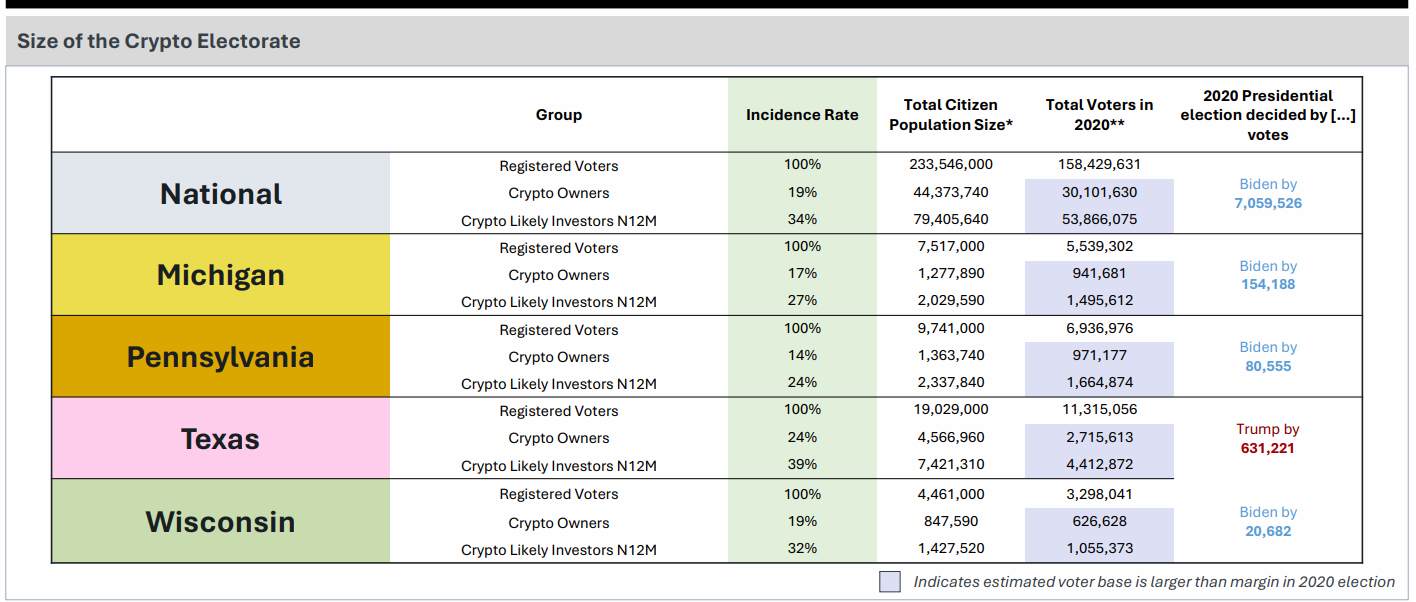Viewport: 1416px width, 602px height.
Task: Select the 'Pennsylvania' row label
Action: click(x=221, y=357)
